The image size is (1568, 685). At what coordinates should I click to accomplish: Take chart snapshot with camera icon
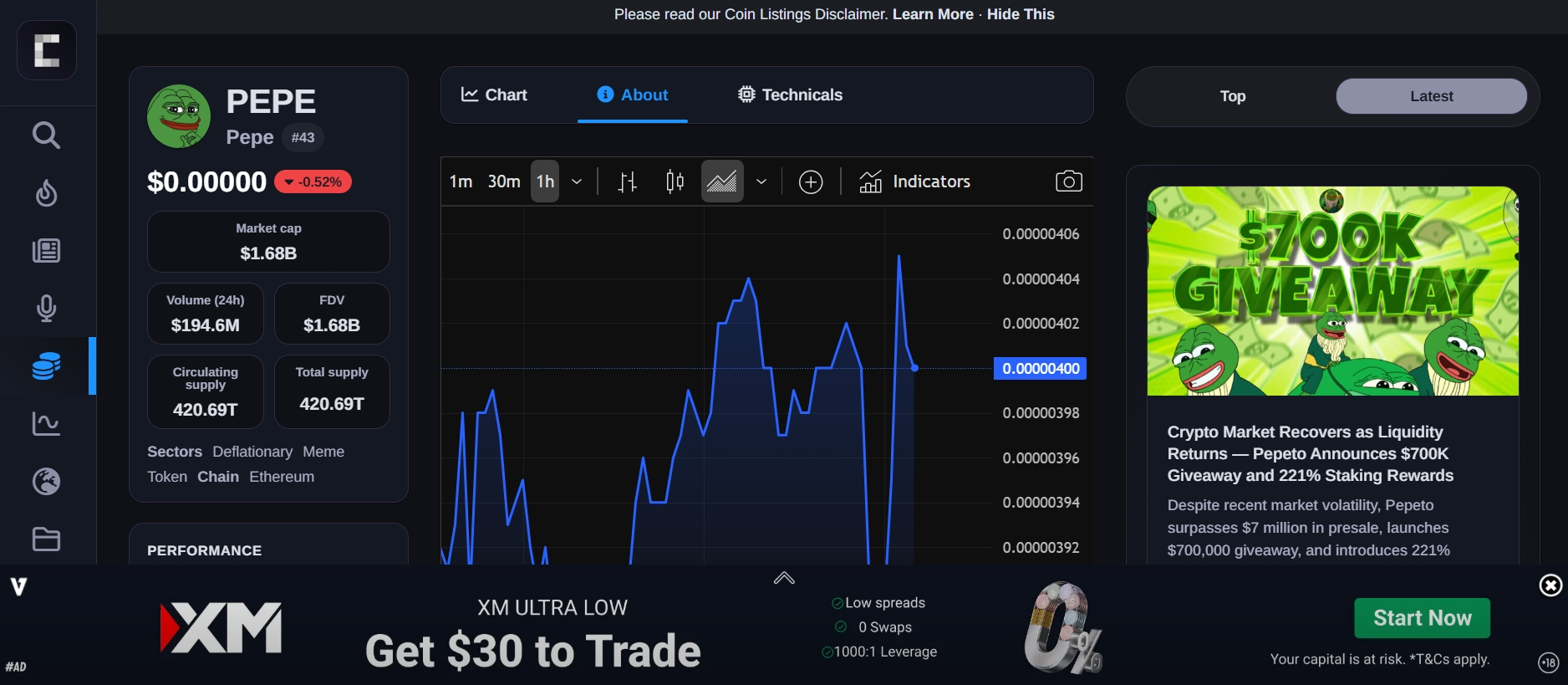[1068, 181]
